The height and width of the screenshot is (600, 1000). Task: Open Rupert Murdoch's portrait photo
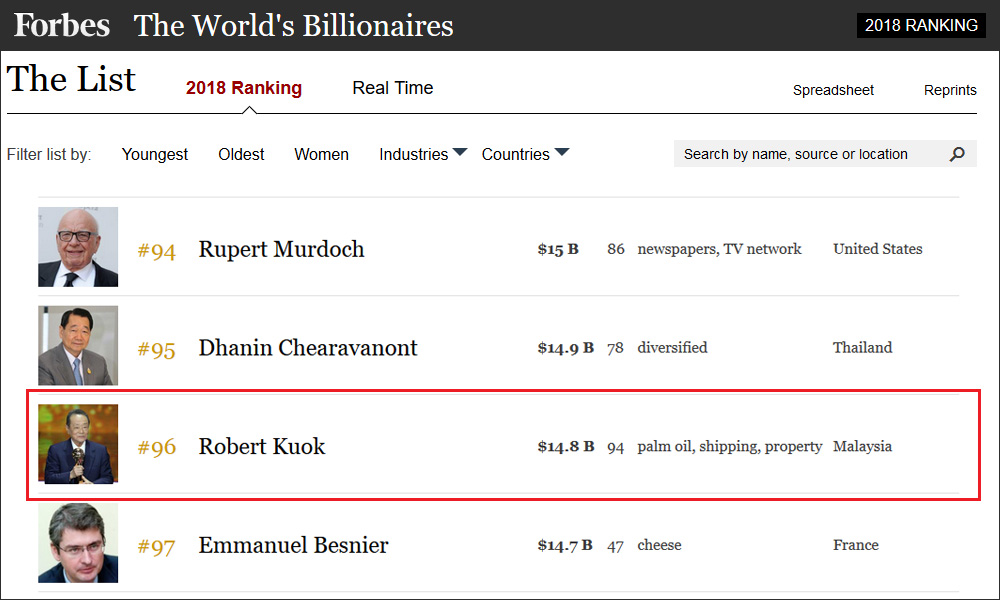point(78,247)
